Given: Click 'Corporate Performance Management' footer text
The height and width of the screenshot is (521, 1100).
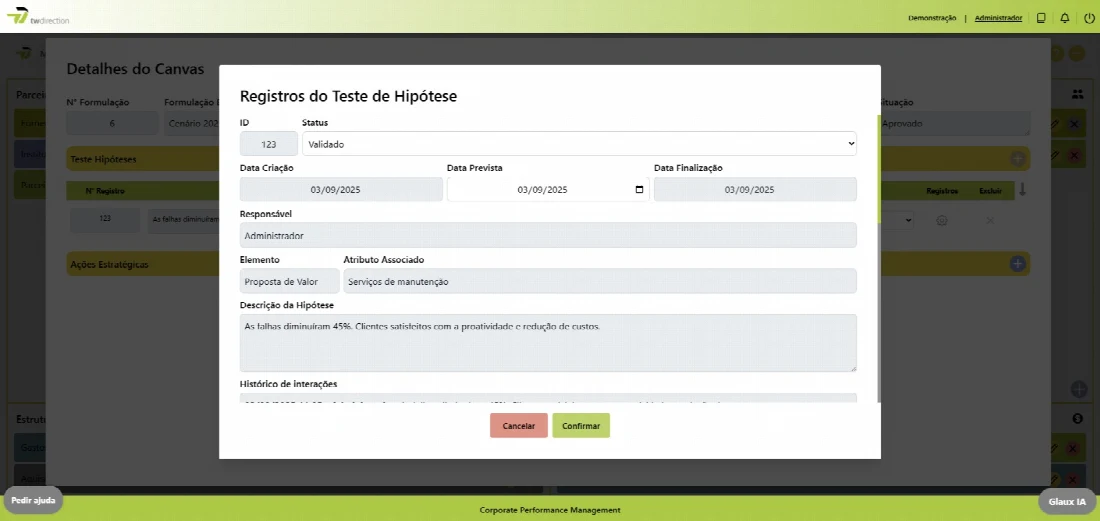Looking at the screenshot, I should [x=550, y=510].
